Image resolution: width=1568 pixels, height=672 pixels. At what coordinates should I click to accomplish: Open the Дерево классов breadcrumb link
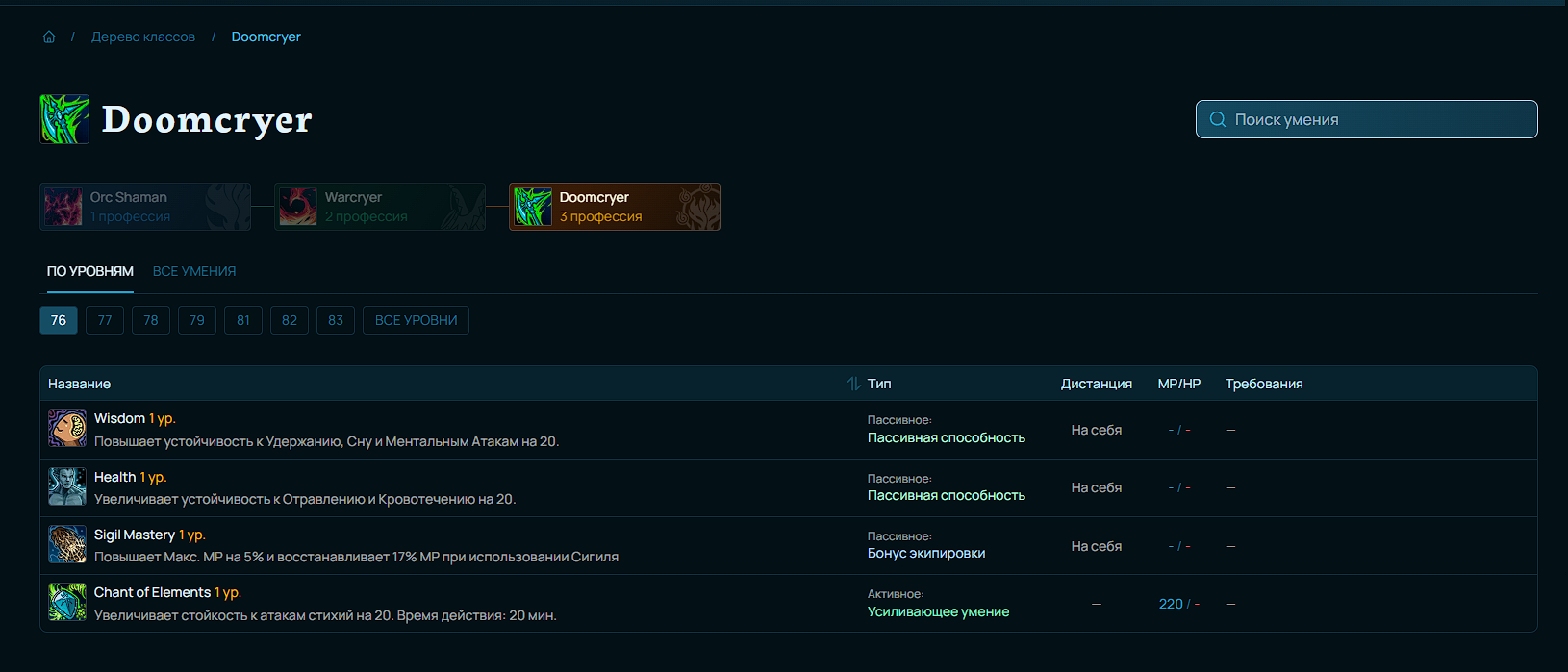coord(143,37)
